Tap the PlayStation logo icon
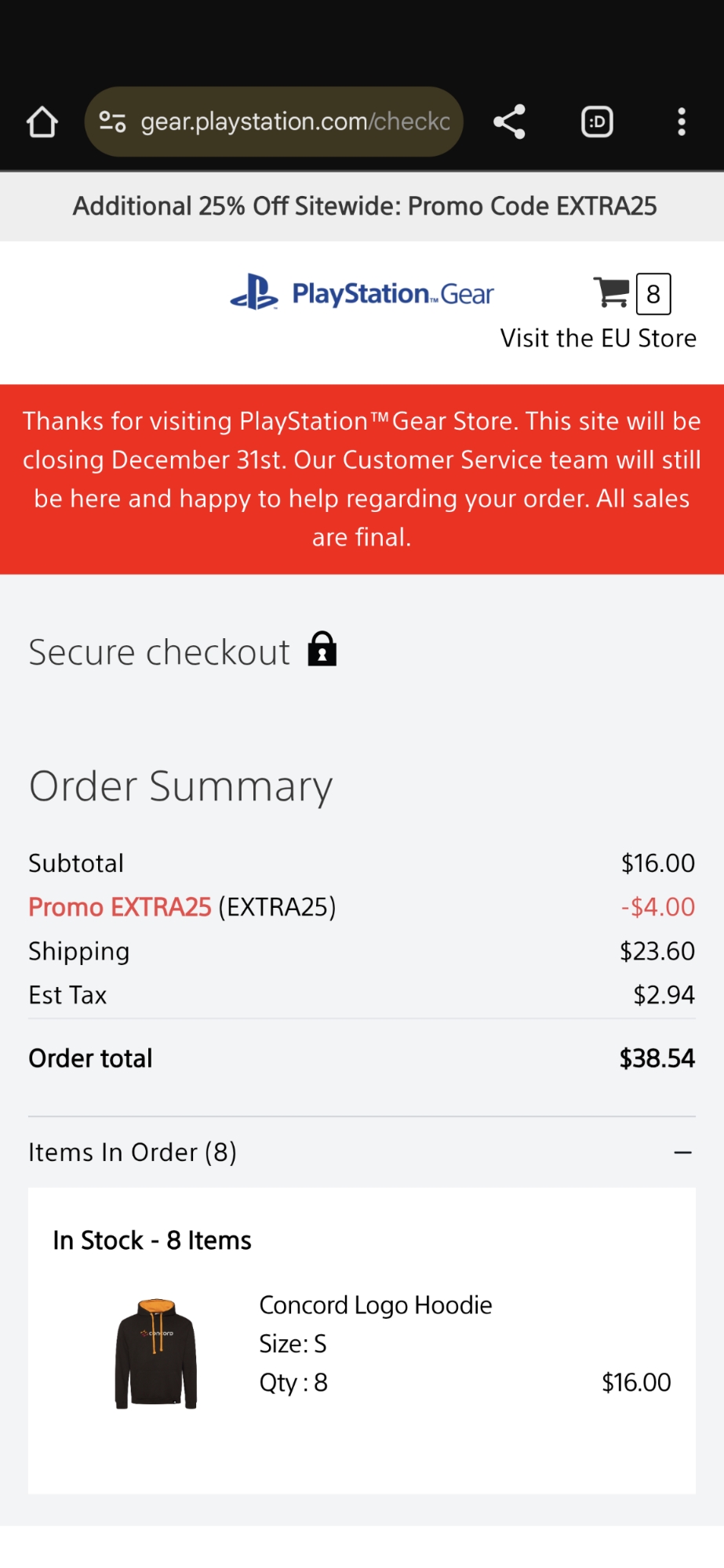 tap(253, 292)
